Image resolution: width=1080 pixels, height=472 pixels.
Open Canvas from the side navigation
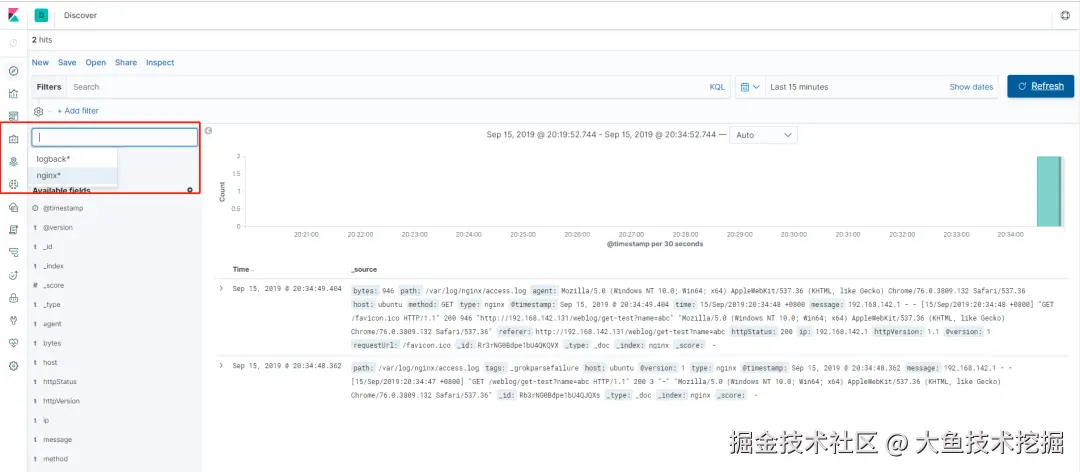coord(14,139)
